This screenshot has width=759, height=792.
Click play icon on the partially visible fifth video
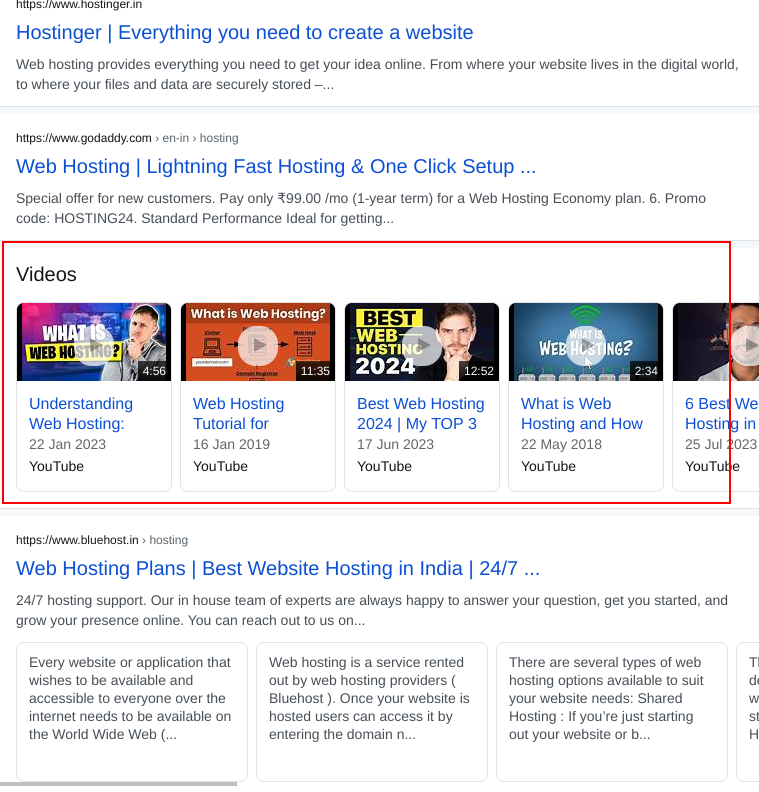pos(747,344)
